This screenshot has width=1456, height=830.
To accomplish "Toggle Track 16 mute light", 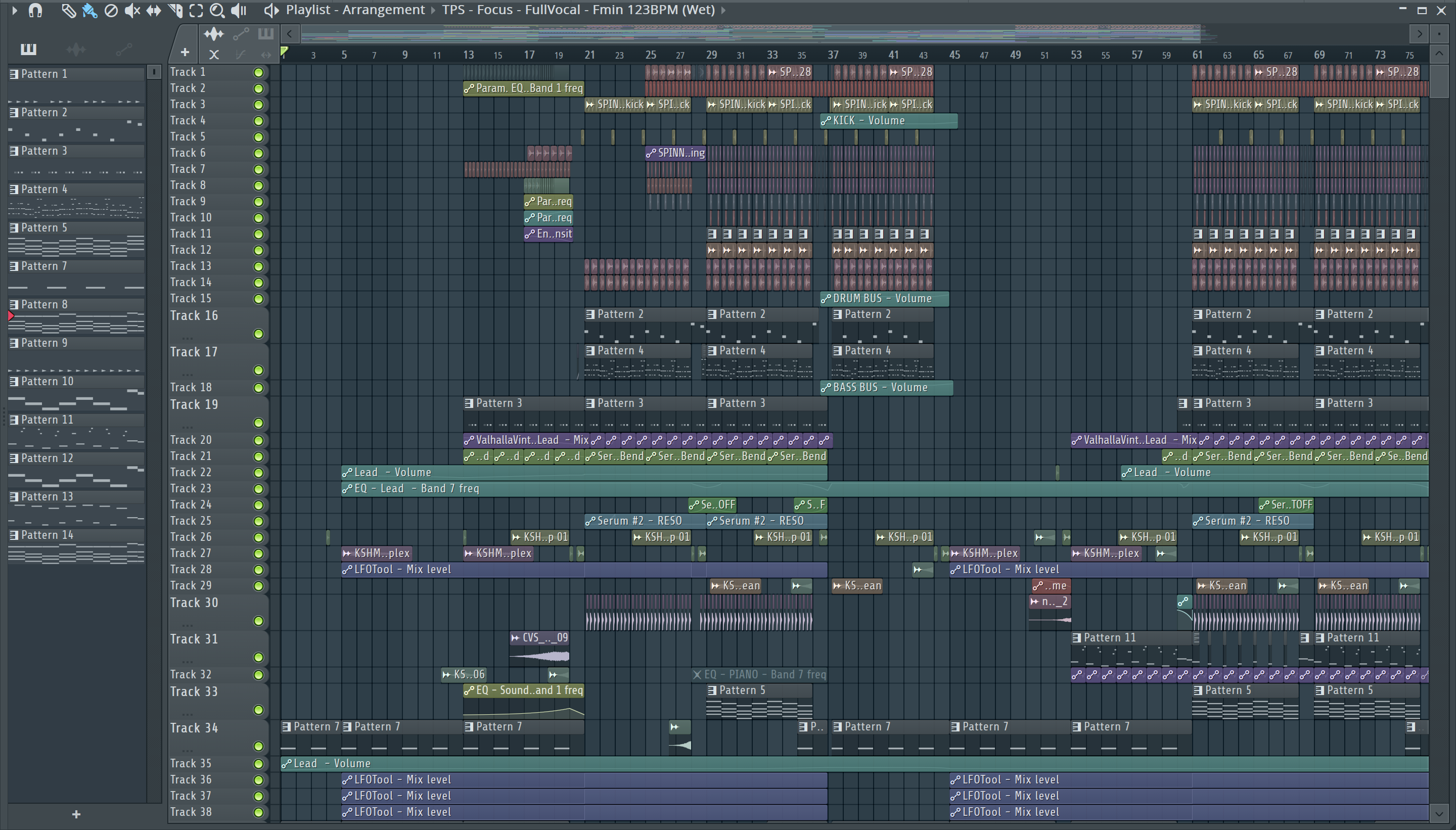I will (x=258, y=334).
